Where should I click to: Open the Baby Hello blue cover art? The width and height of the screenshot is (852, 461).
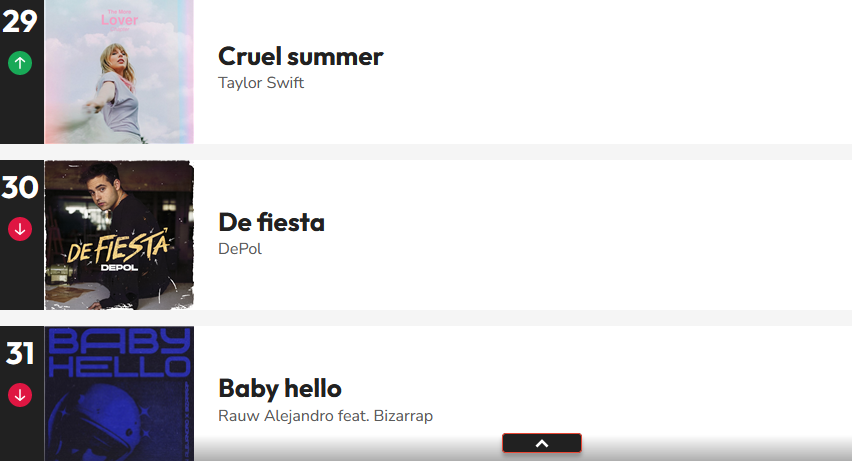point(119,394)
